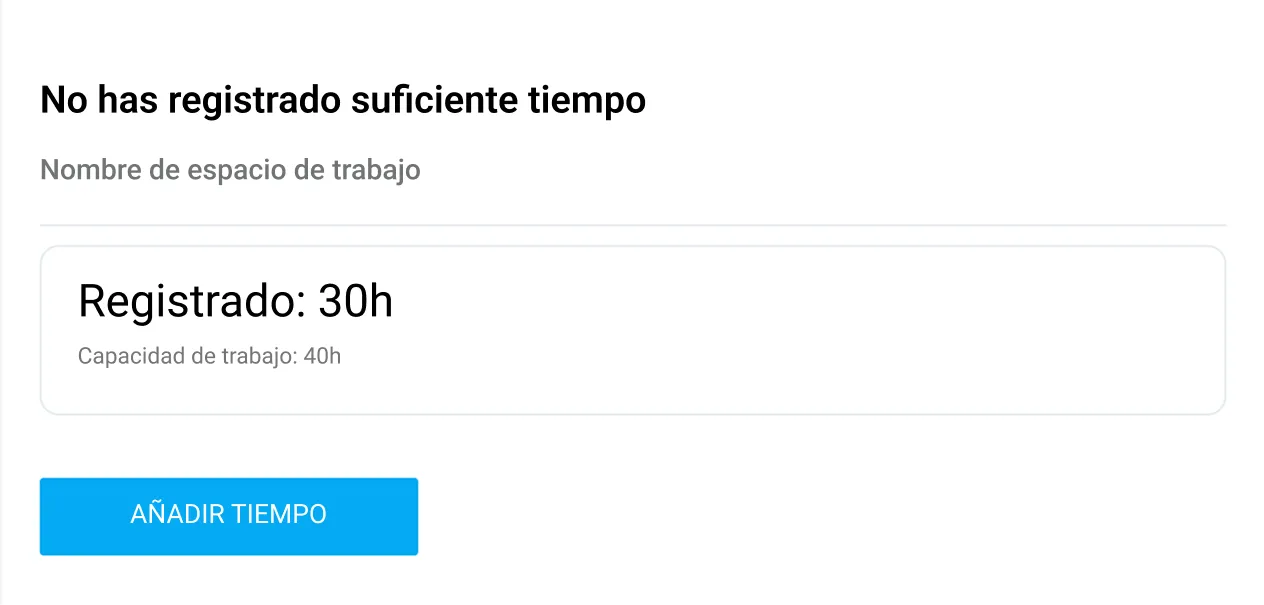1264x605 pixels.
Task: Click the insufficient time warning heading
Action: pyautogui.click(x=342, y=99)
